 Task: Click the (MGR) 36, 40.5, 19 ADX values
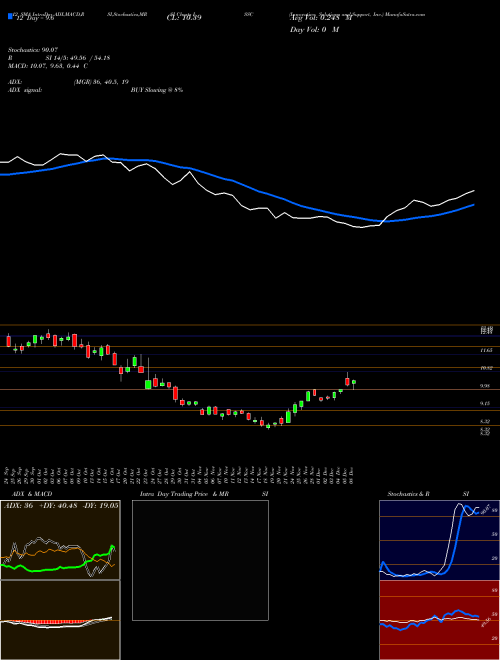pos(101,82)
